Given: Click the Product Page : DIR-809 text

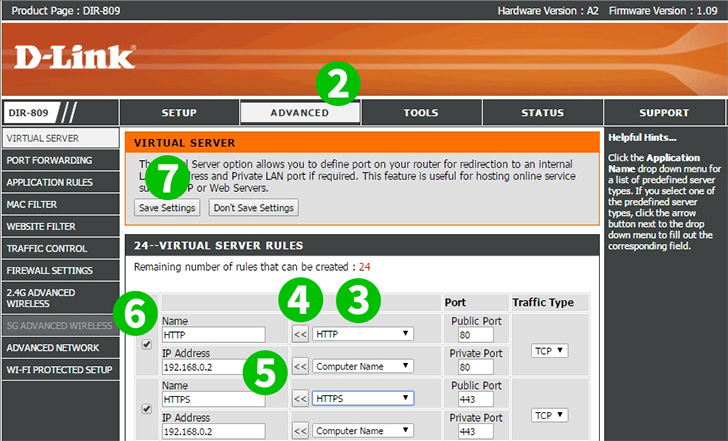Looking at the screenshot, I should pyautogui.click(x=65, y=11).
